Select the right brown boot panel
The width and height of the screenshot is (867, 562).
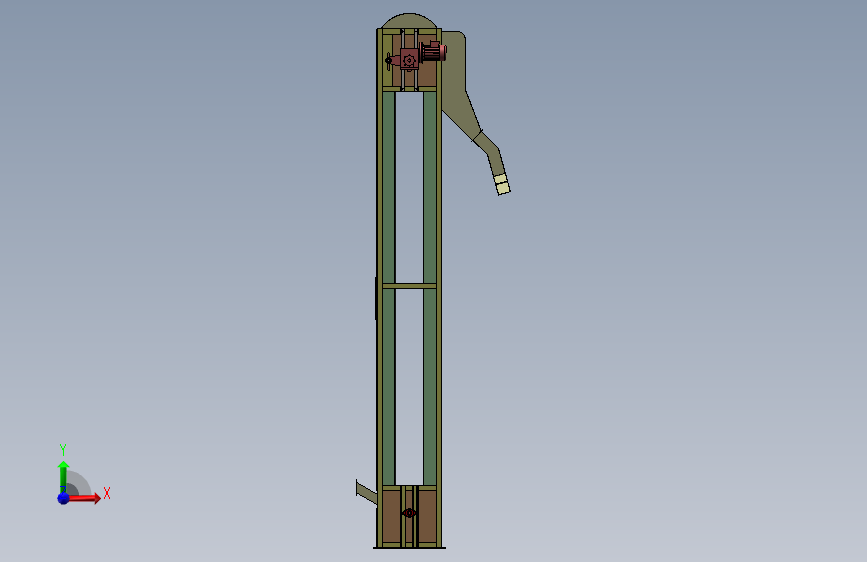coord(427,517)
